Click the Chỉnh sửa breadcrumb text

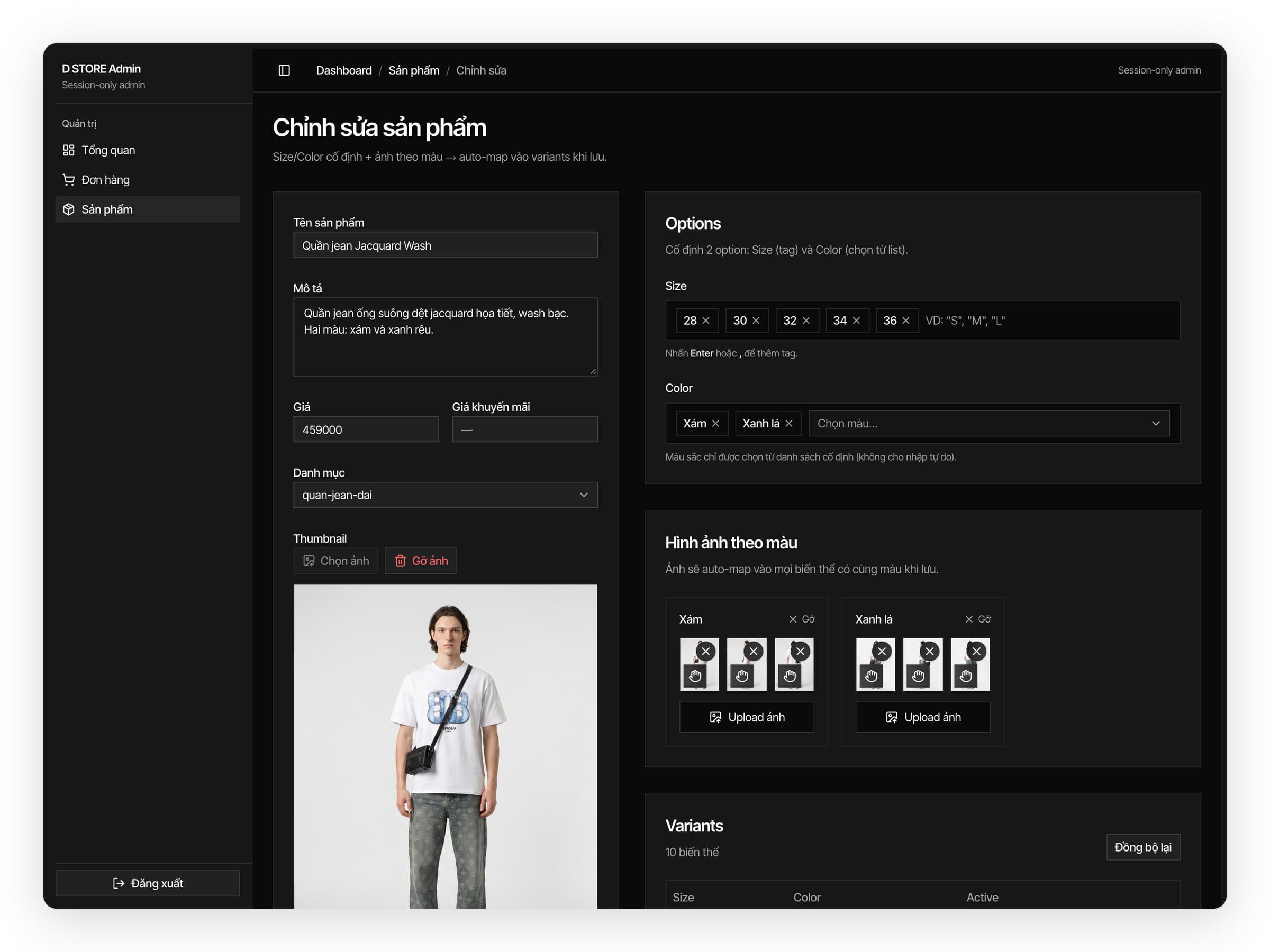point(481,70)
